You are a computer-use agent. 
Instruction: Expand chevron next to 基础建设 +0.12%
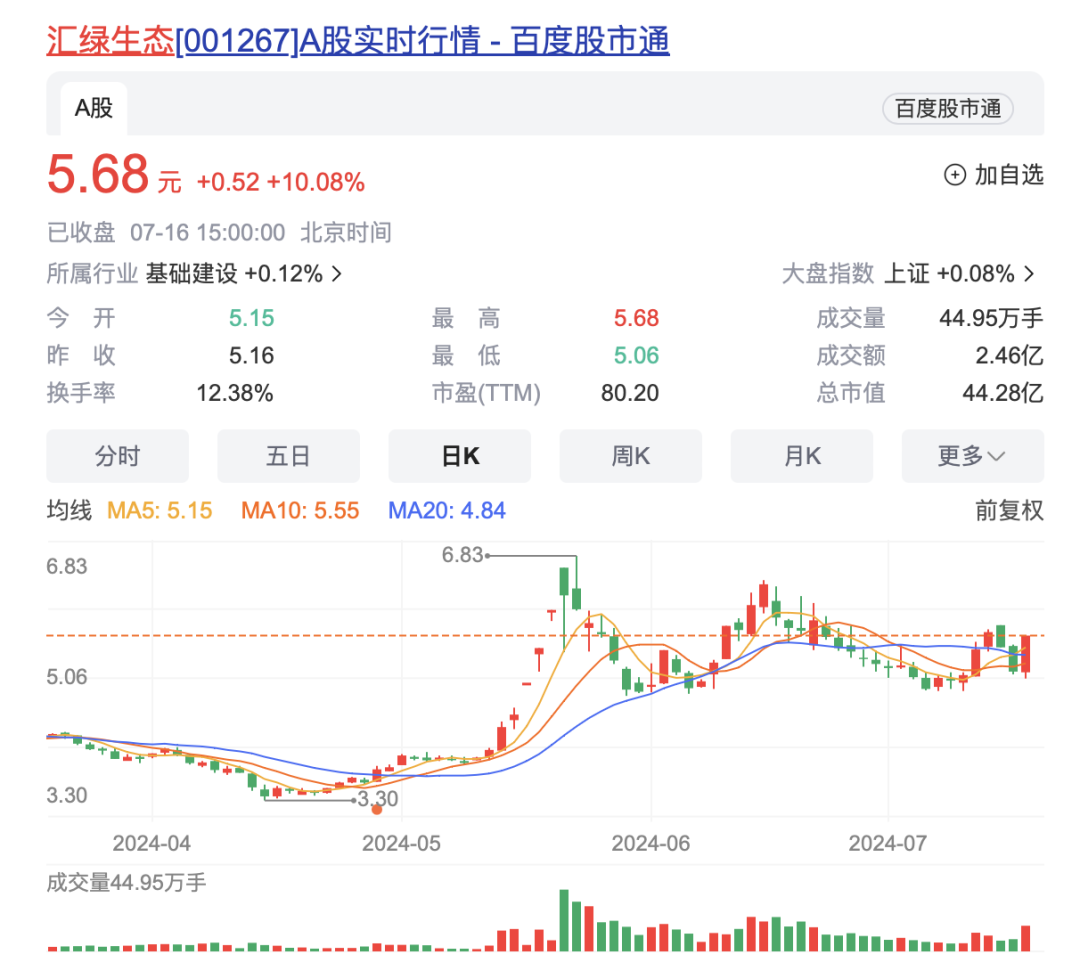[x=337, y=274]
